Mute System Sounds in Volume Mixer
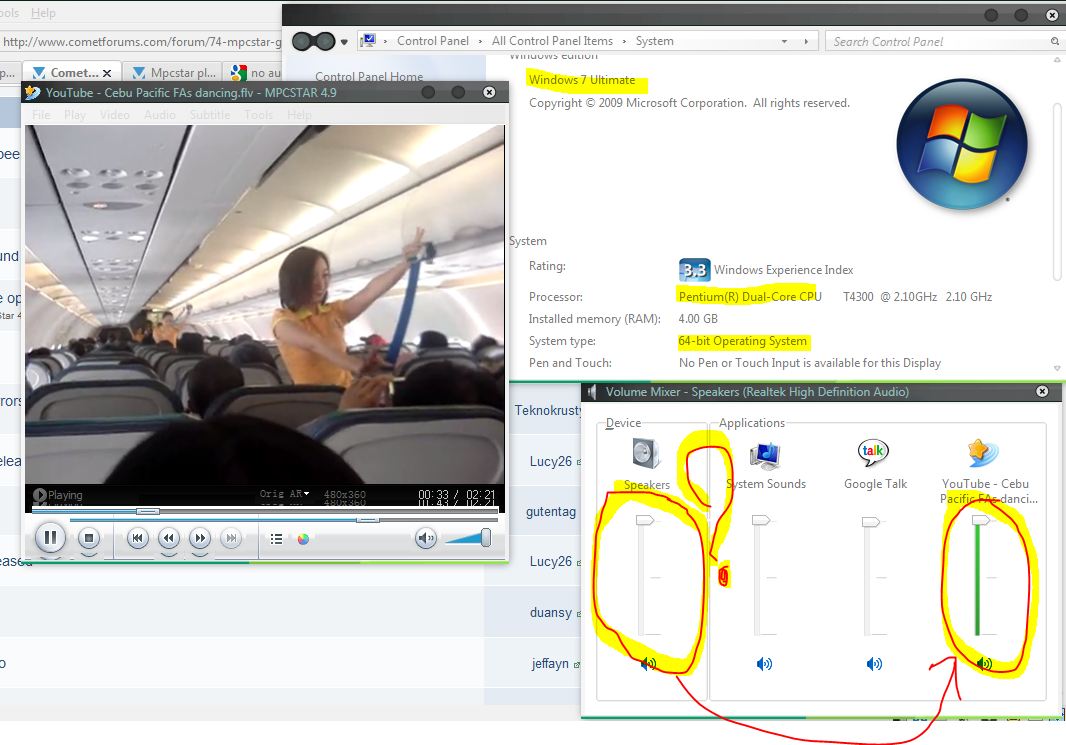 pos(765,664)
